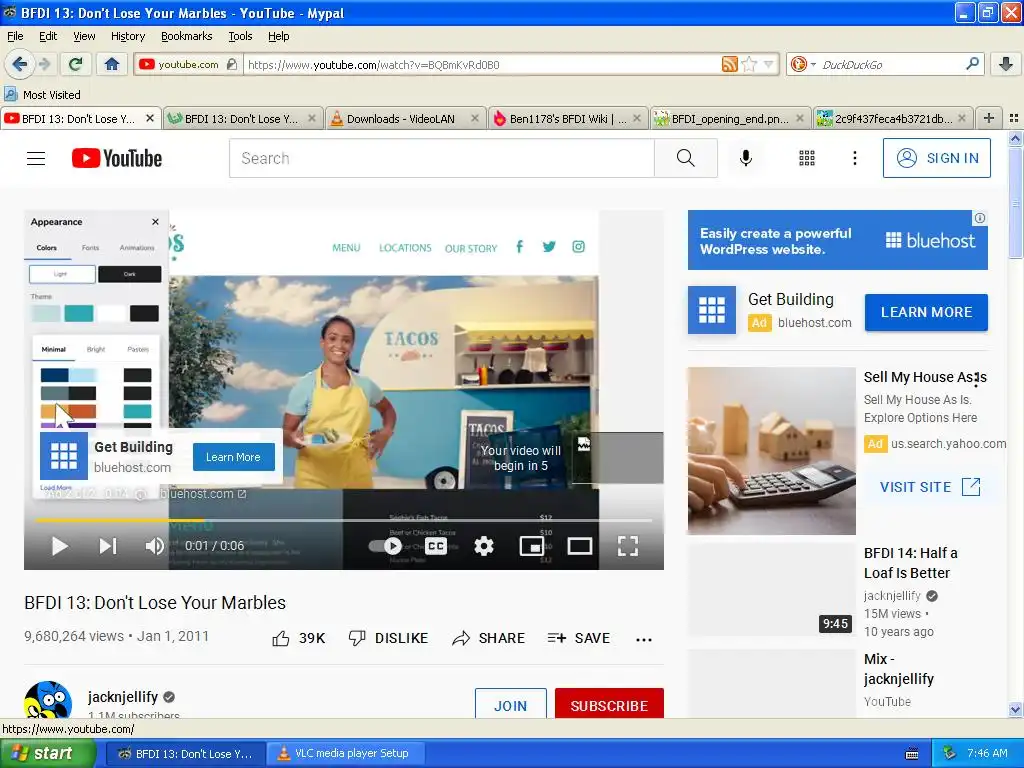Open player settings gear icon

click(483, 546)
